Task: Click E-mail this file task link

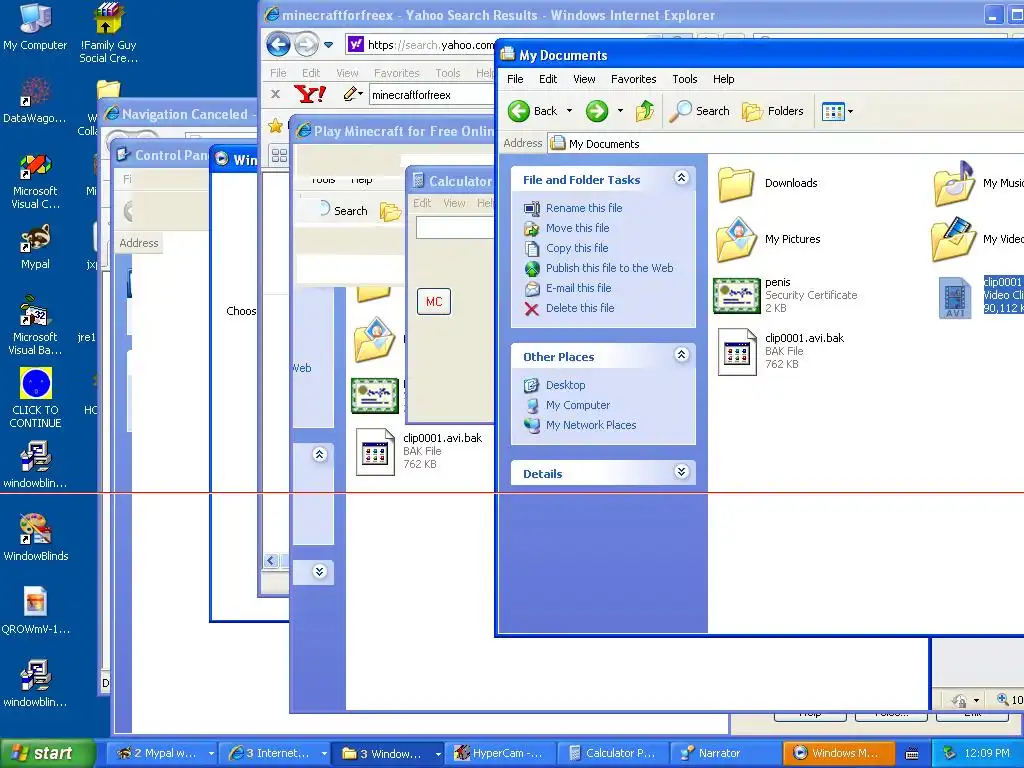Action: pos(579,288)
